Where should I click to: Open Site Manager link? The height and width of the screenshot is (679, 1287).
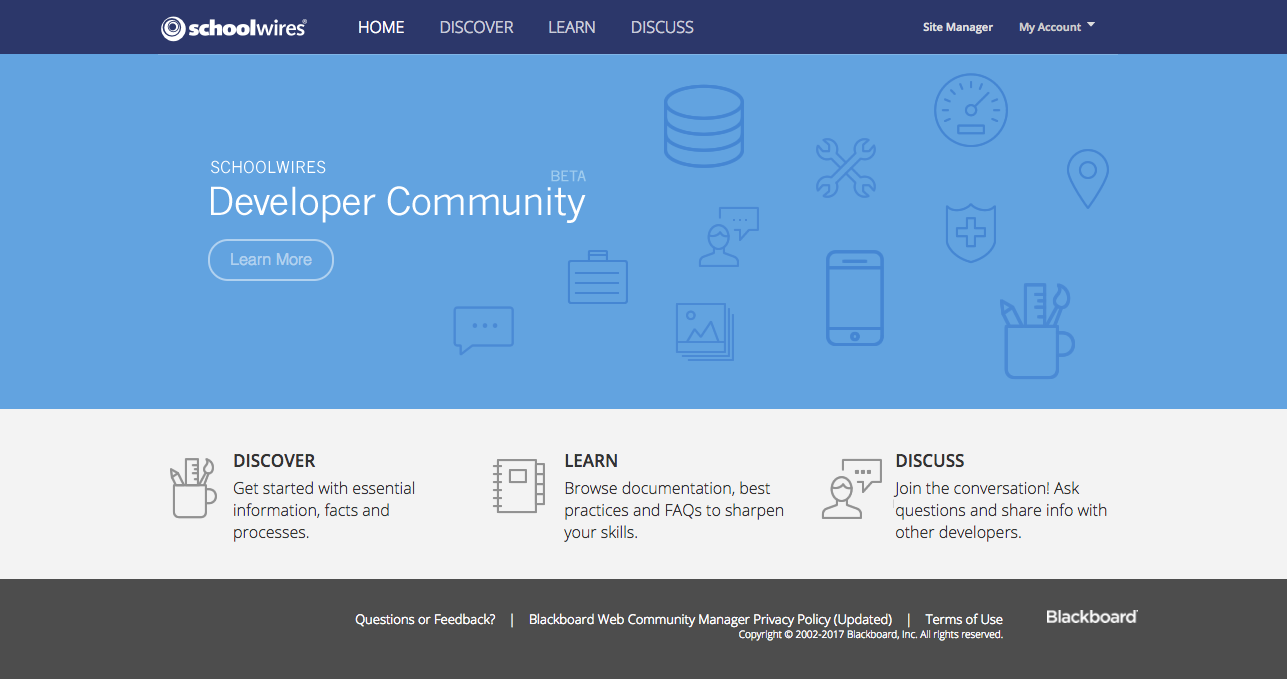958,28
